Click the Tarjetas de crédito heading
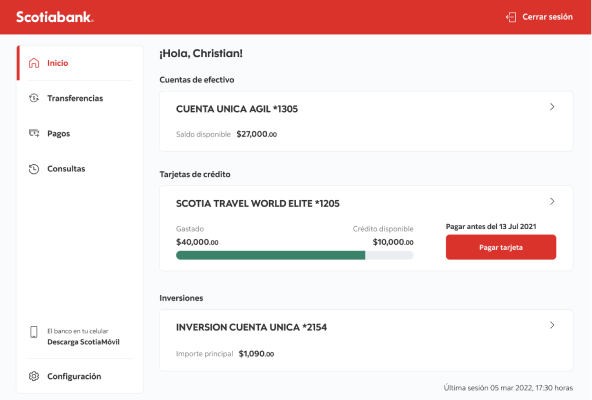 [x=195, y=174]
